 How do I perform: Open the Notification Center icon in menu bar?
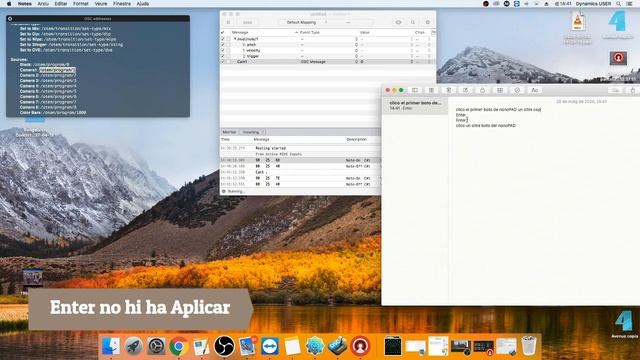tap(629, 4)
